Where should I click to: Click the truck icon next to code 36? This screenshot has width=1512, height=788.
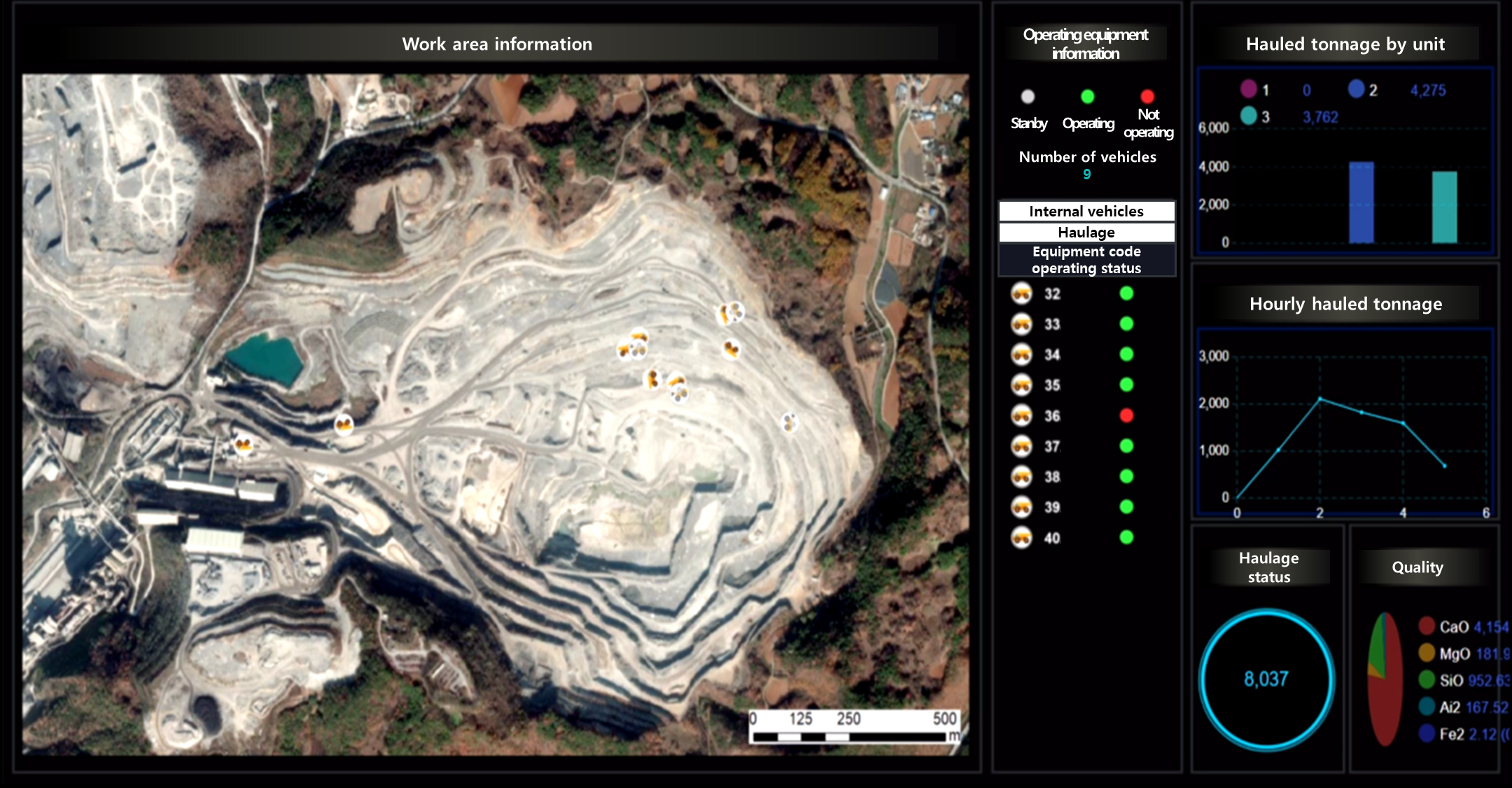pos(1021,415)
